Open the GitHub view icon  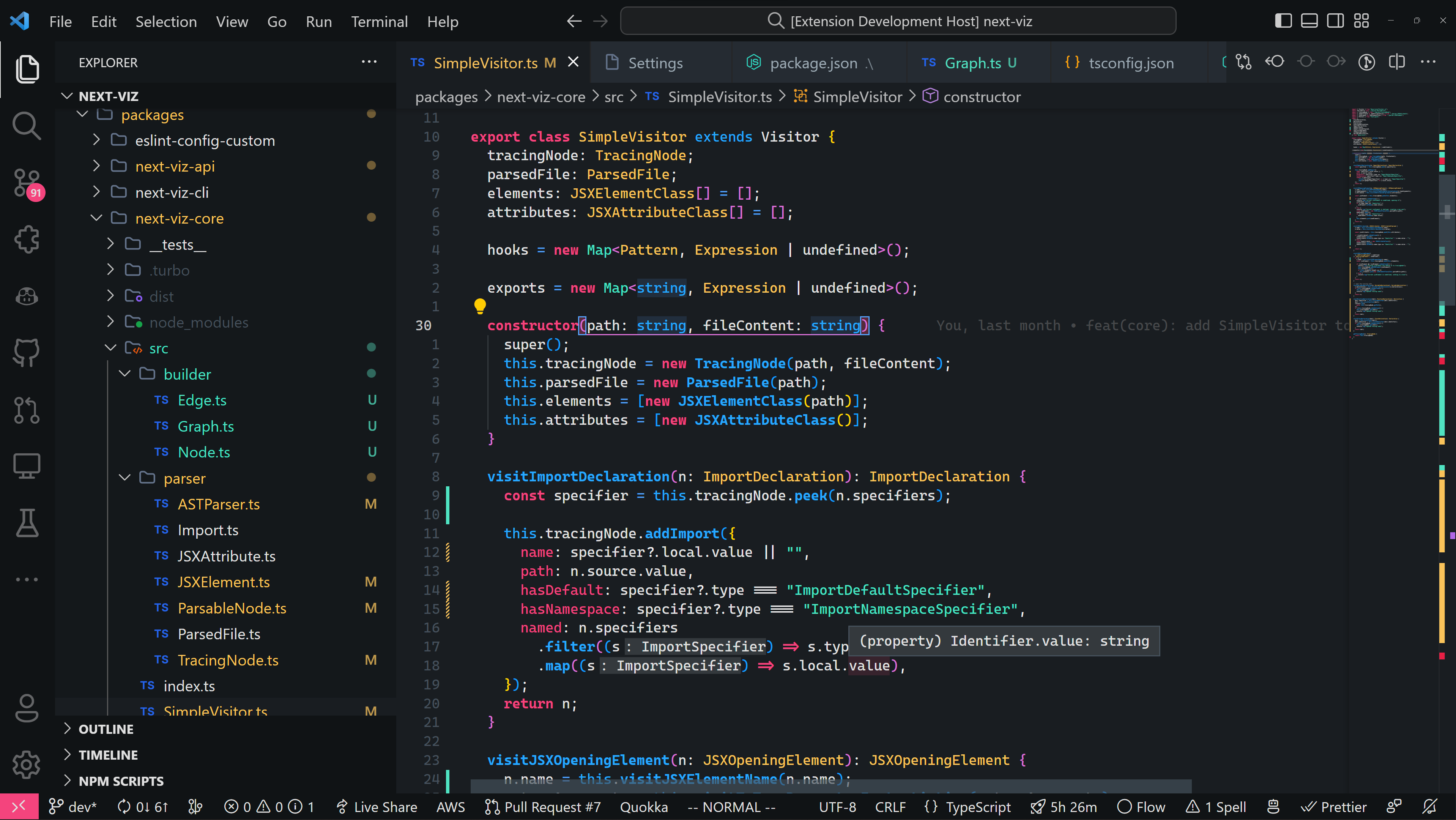pos(27,353)
